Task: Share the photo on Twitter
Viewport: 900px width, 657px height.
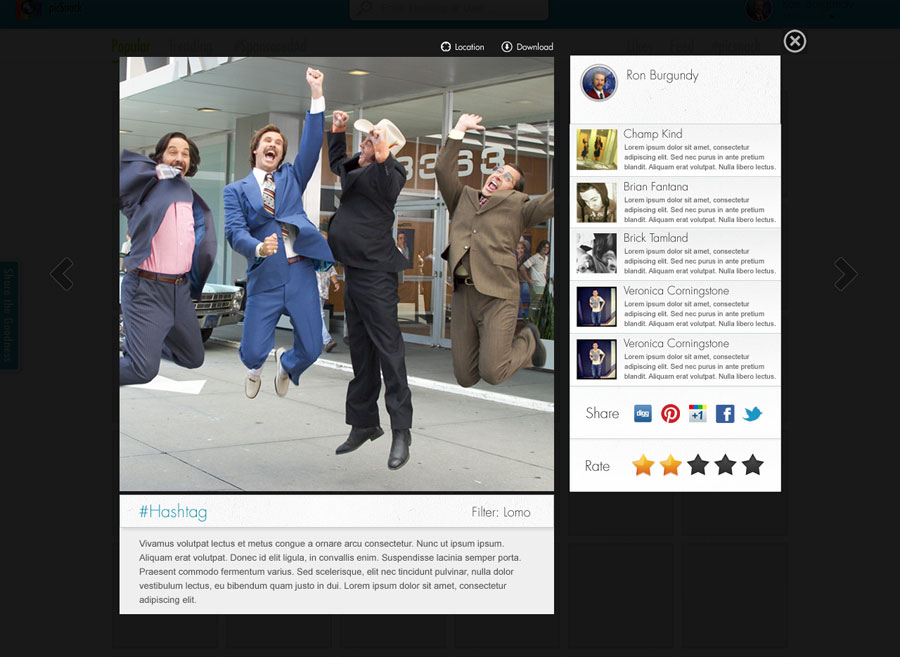Action: (x=752, y=413)
